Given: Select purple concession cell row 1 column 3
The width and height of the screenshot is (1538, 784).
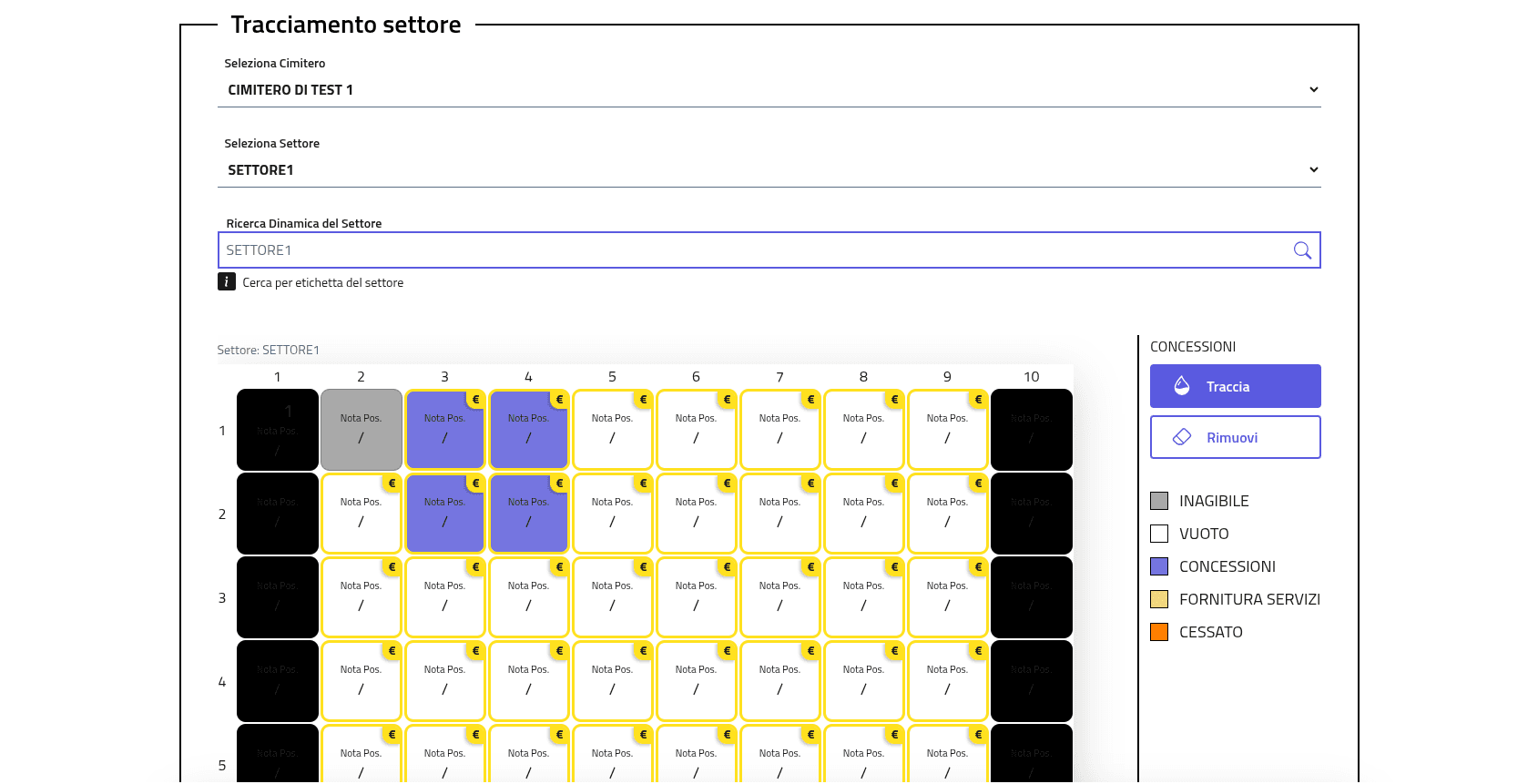Looking at the screenshot, I should 445,430.
